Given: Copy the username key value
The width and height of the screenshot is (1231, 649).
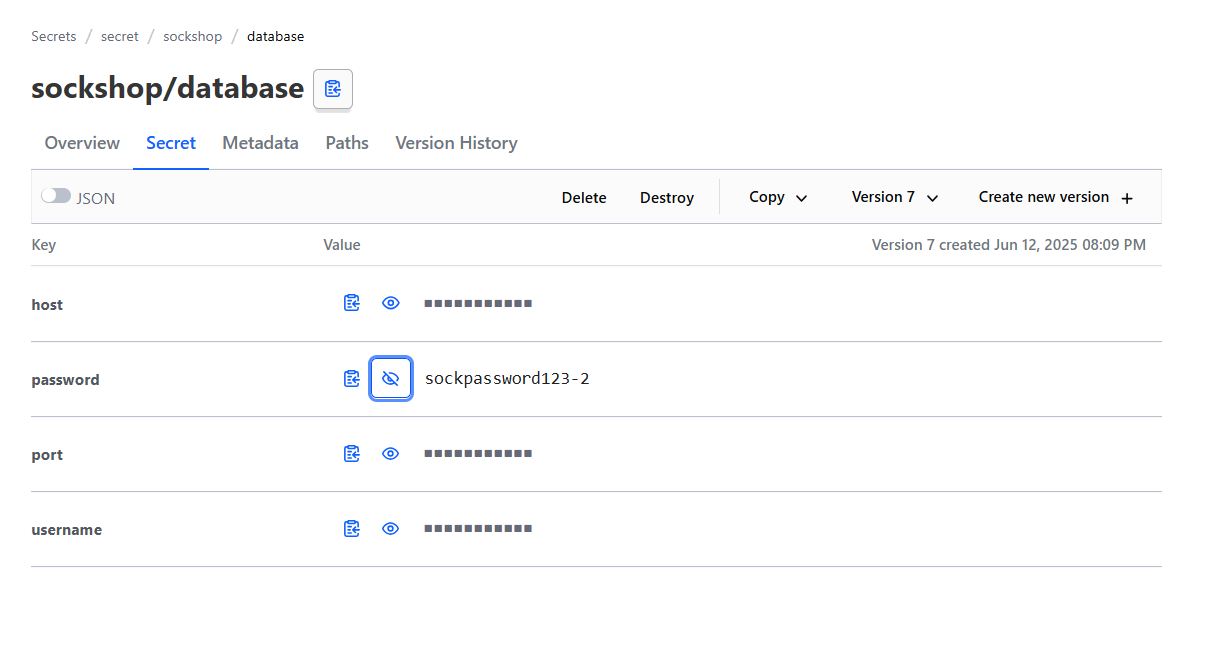Looking at the screenshot, I should (x=351, y=528).
